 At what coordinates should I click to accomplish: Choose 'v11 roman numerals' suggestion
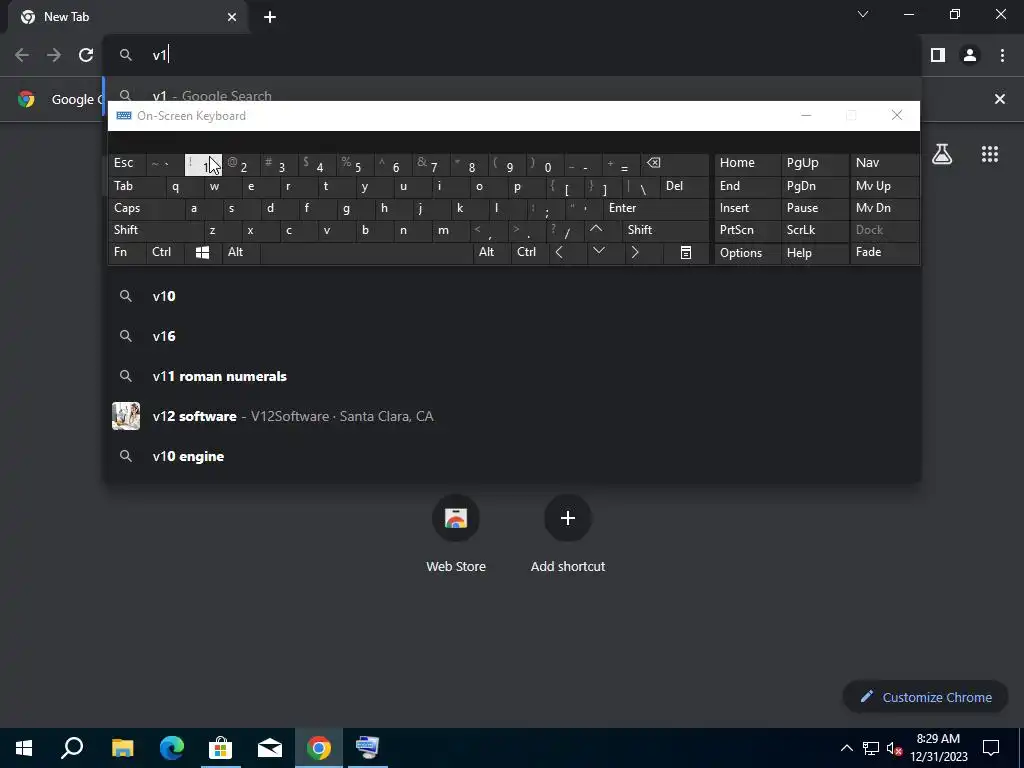pos(513,377)
